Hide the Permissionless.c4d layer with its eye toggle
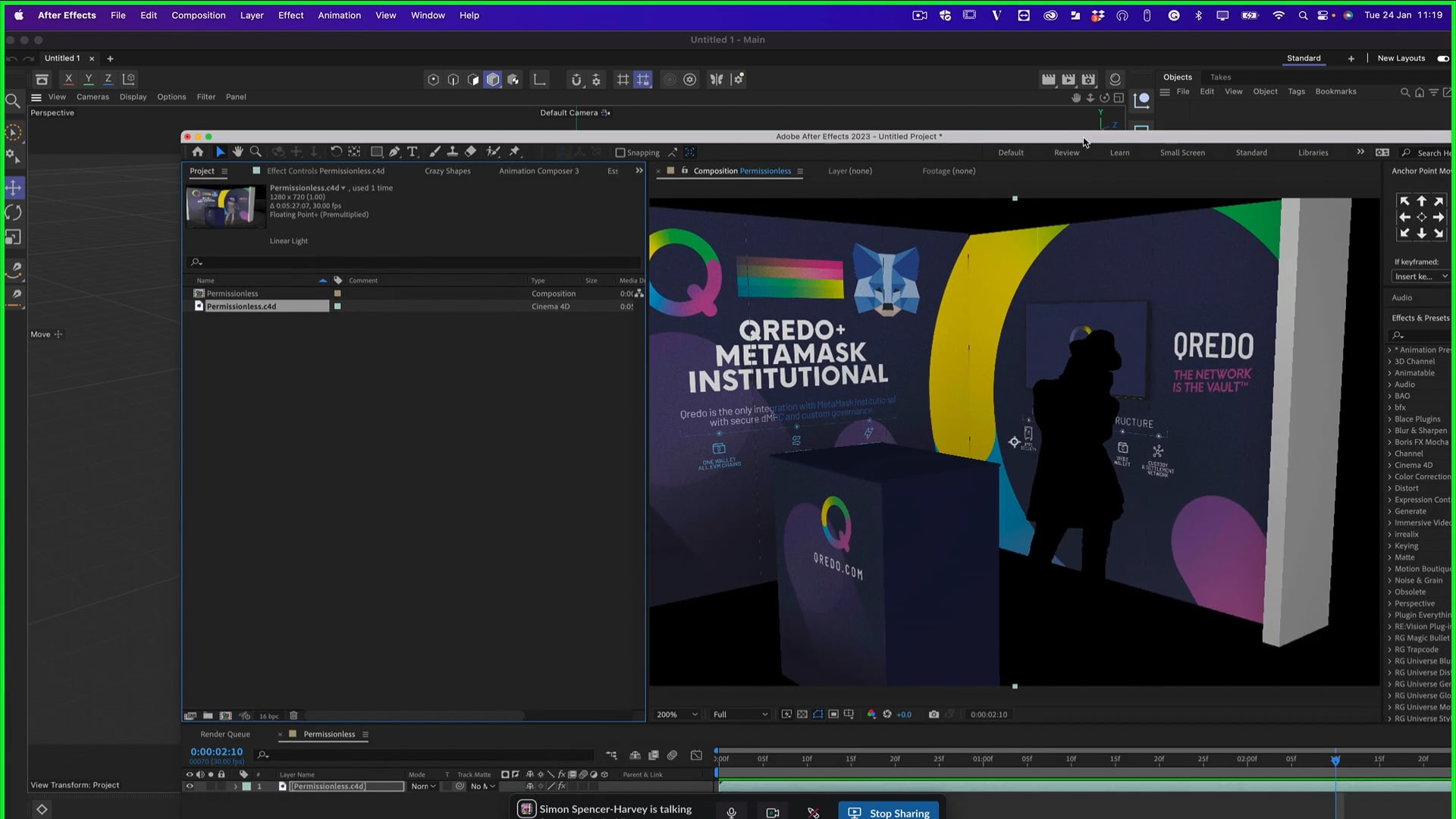This screenshot has width=1456, height=819. pyautogui.click(x=190, y=786)
